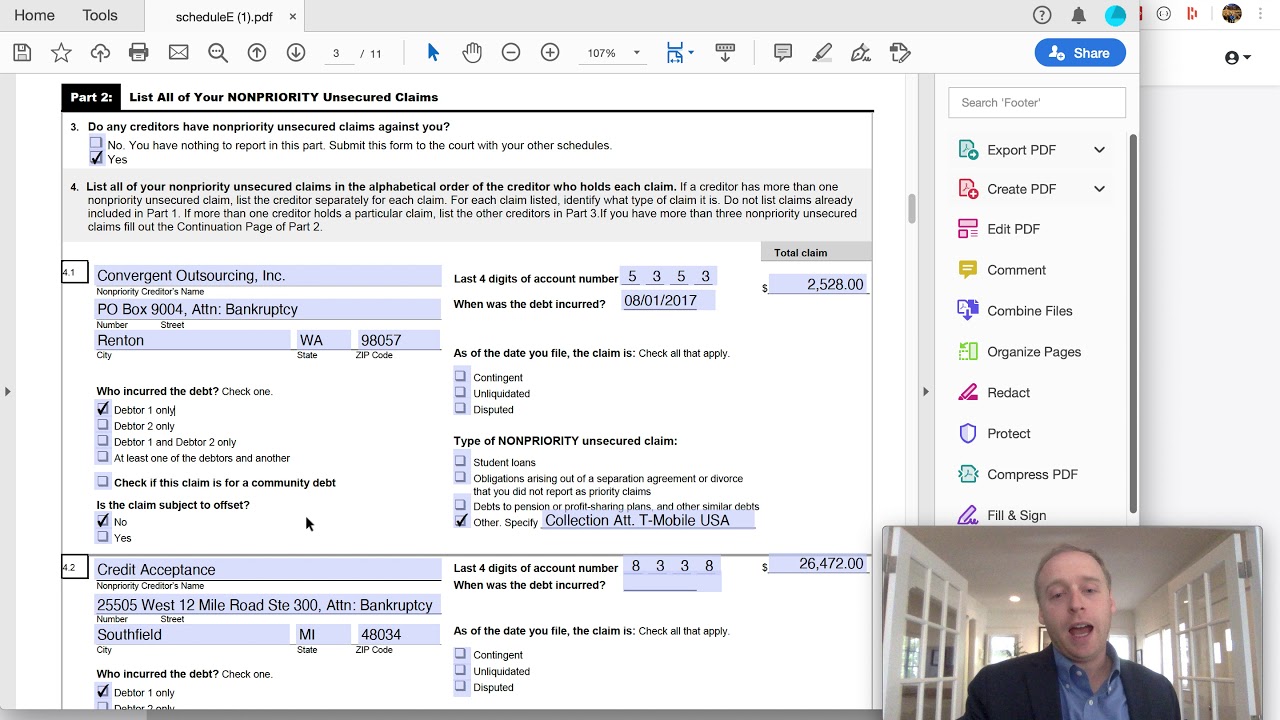Click the Save file icon
This screenshot has height=720, width=1280.
pyautogui.click(x=22, y=53)
